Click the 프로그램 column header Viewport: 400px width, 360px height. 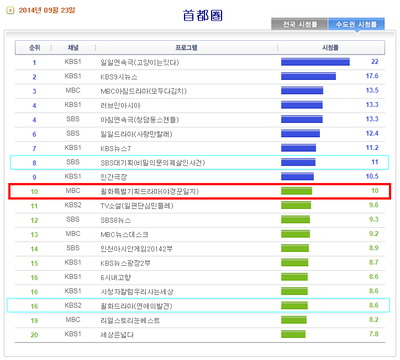coord(186,48)
